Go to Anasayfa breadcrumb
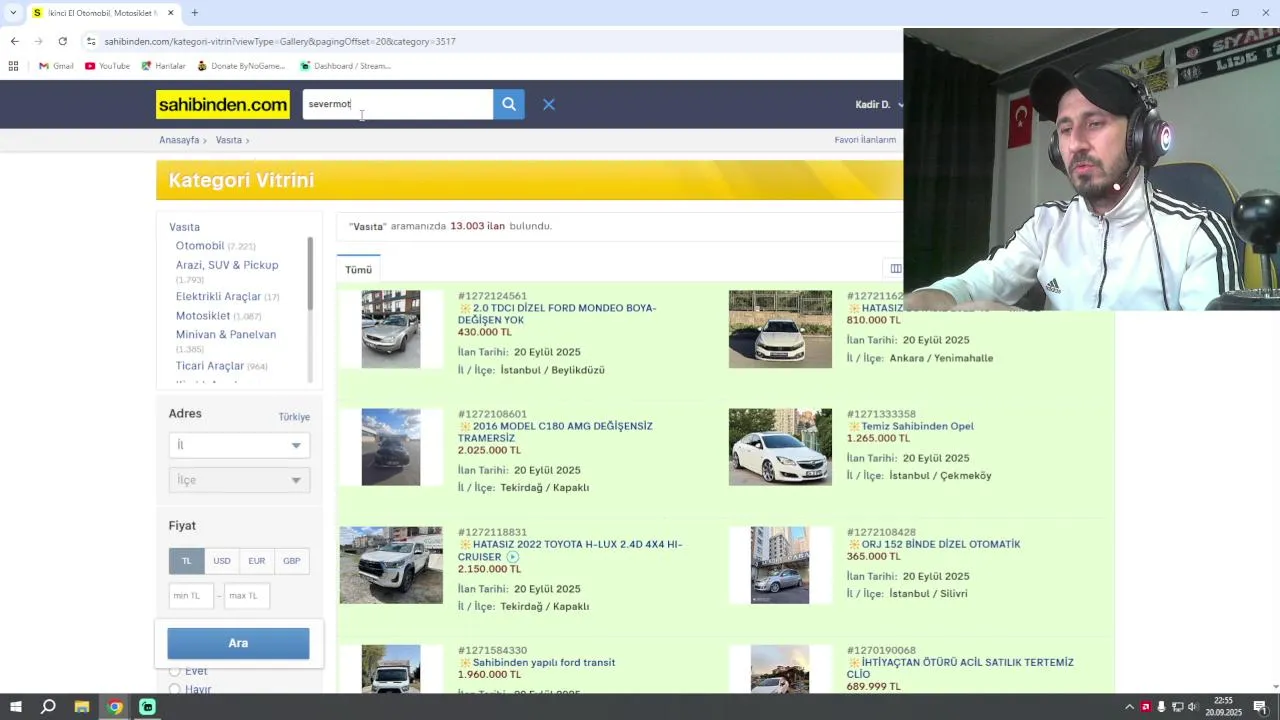 (x=179, y=140)
